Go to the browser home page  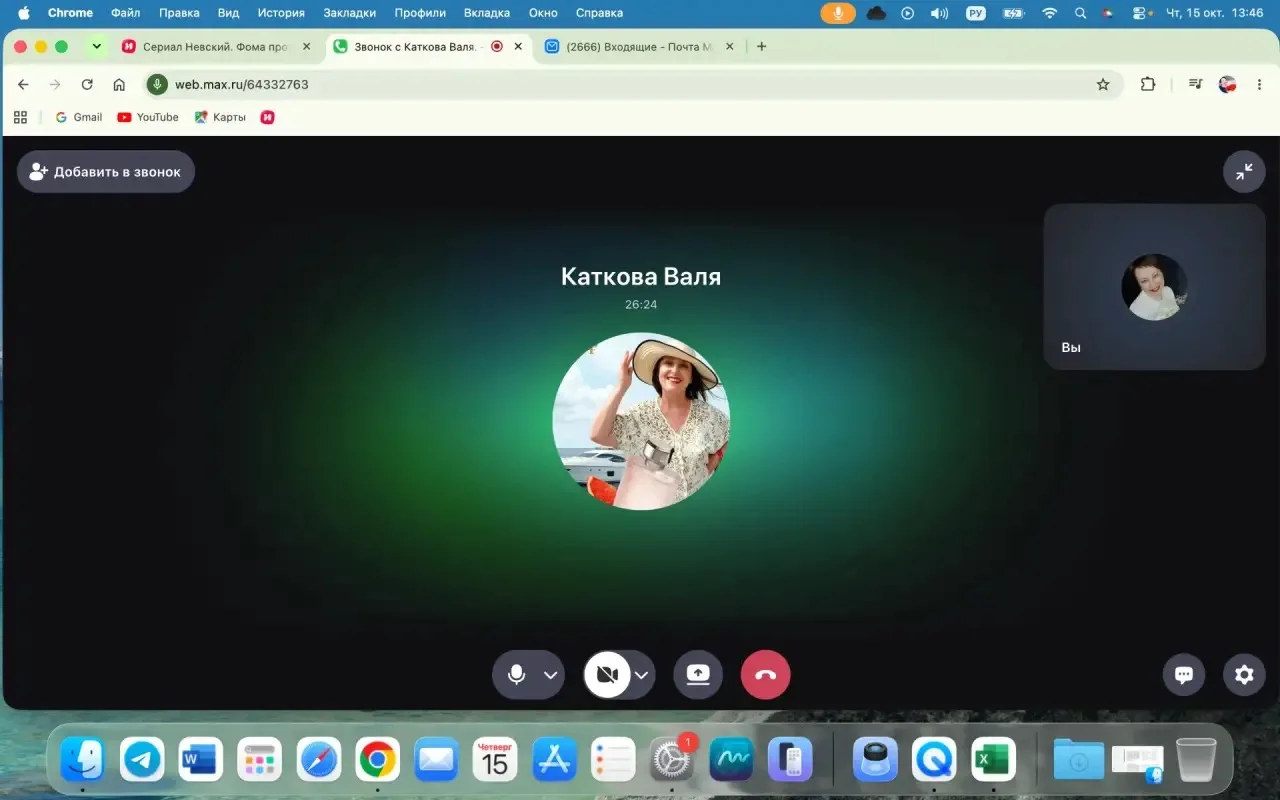click(x=119, y=85)
